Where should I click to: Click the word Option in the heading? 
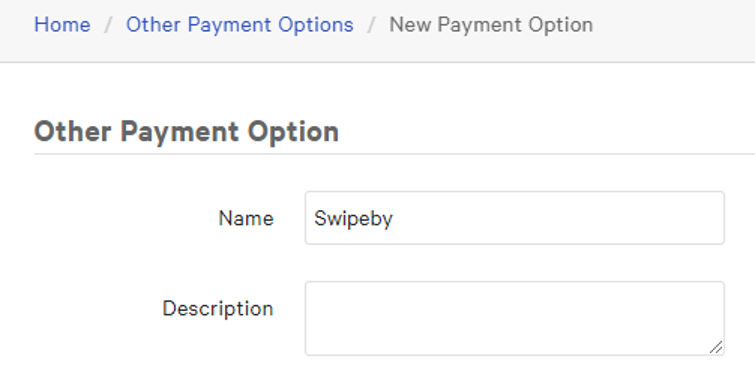[293, 132]
